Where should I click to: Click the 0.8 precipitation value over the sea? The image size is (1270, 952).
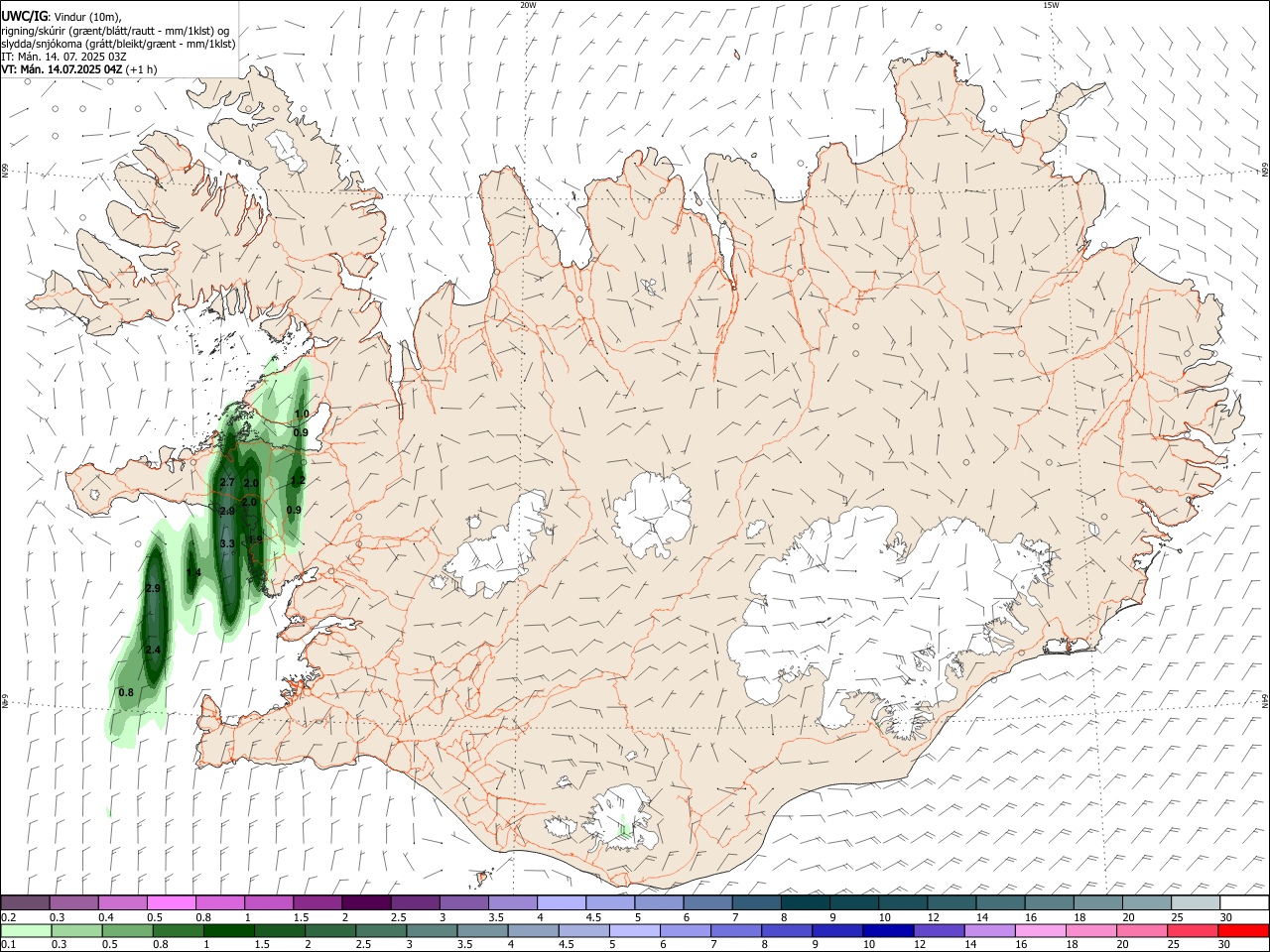coord(126,692)
